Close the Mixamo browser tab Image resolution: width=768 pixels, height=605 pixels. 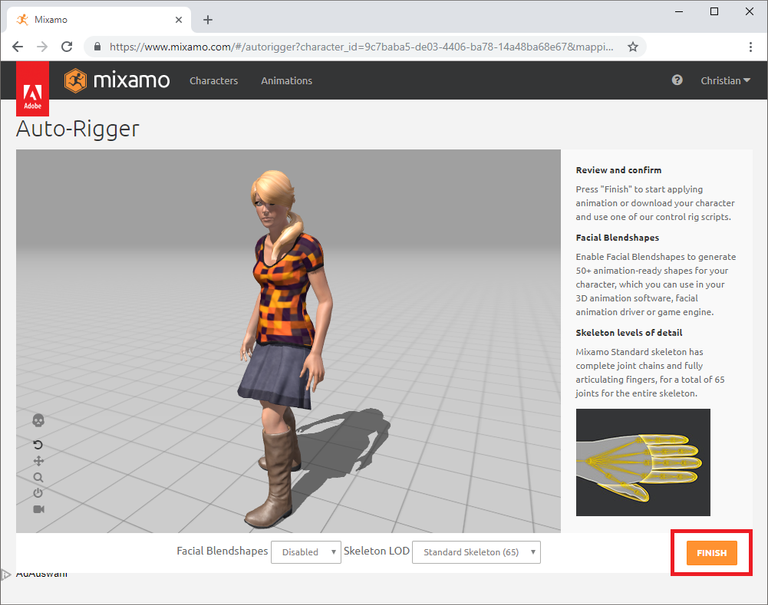179,20
